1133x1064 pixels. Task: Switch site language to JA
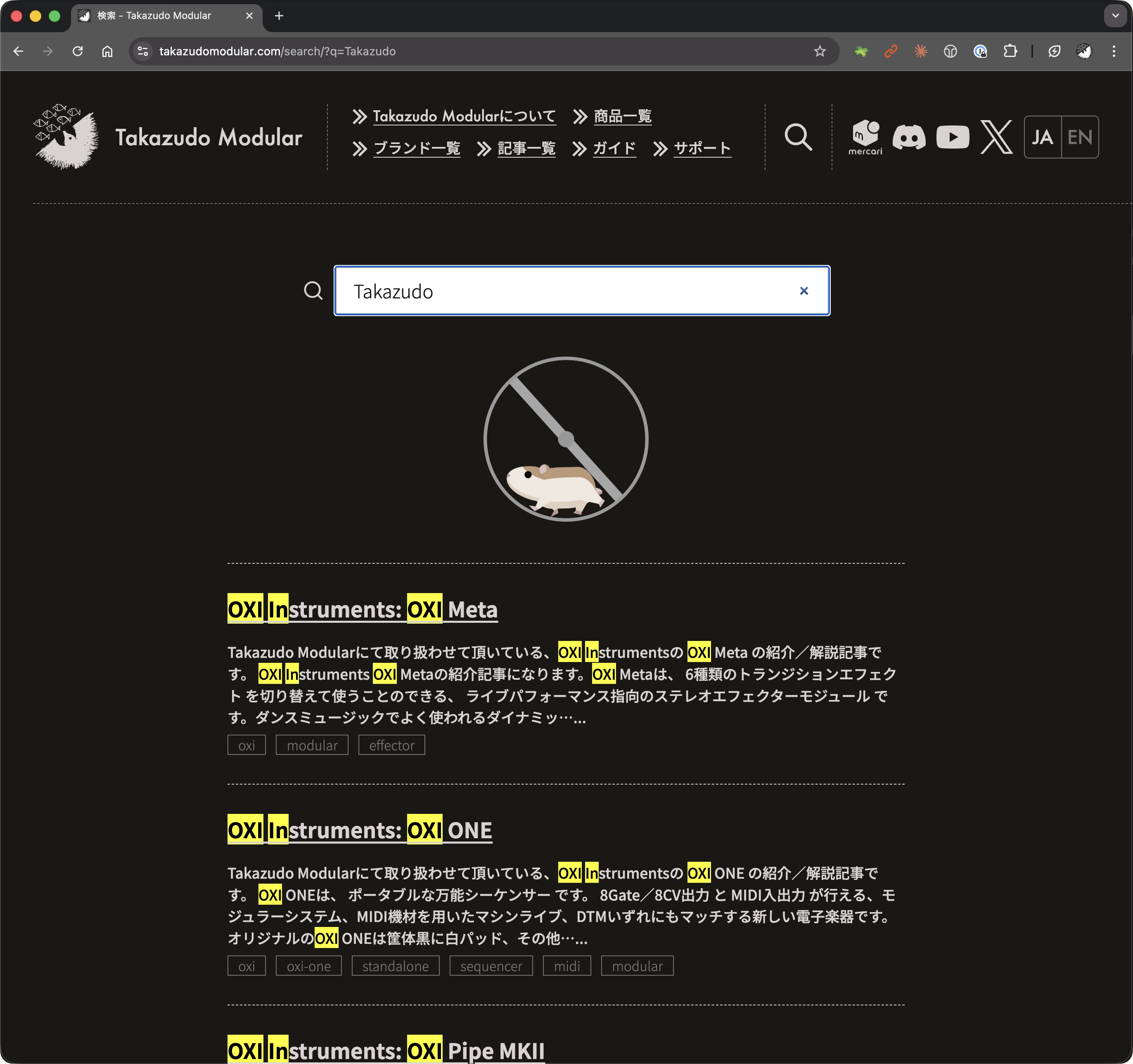1043,137
